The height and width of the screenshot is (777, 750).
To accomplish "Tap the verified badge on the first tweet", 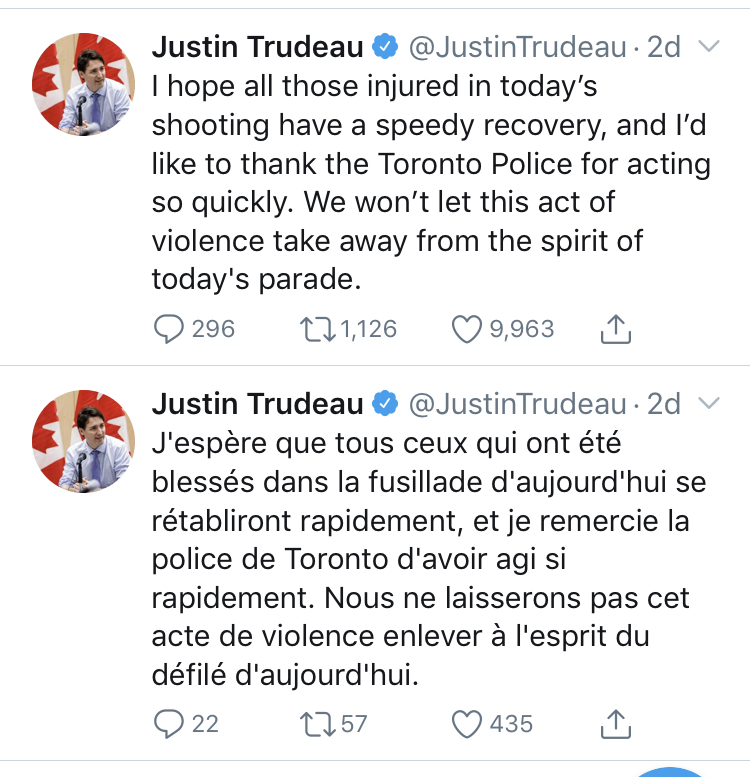I will coord(384,47).
